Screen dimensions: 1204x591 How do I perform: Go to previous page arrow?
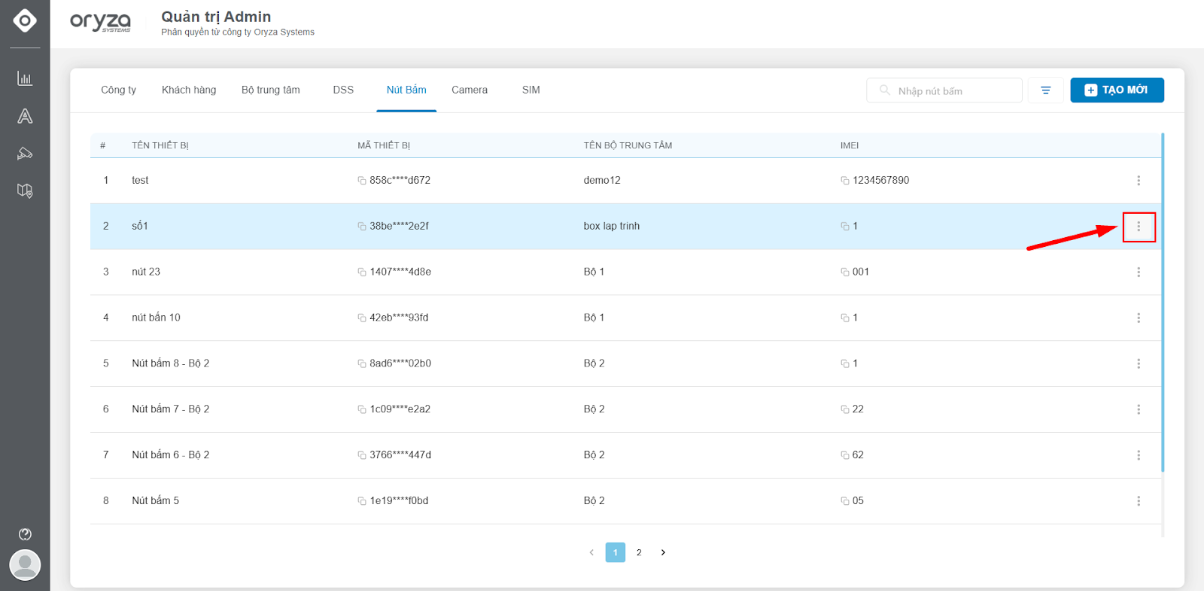pyautogui.click(x=591, y=552)
